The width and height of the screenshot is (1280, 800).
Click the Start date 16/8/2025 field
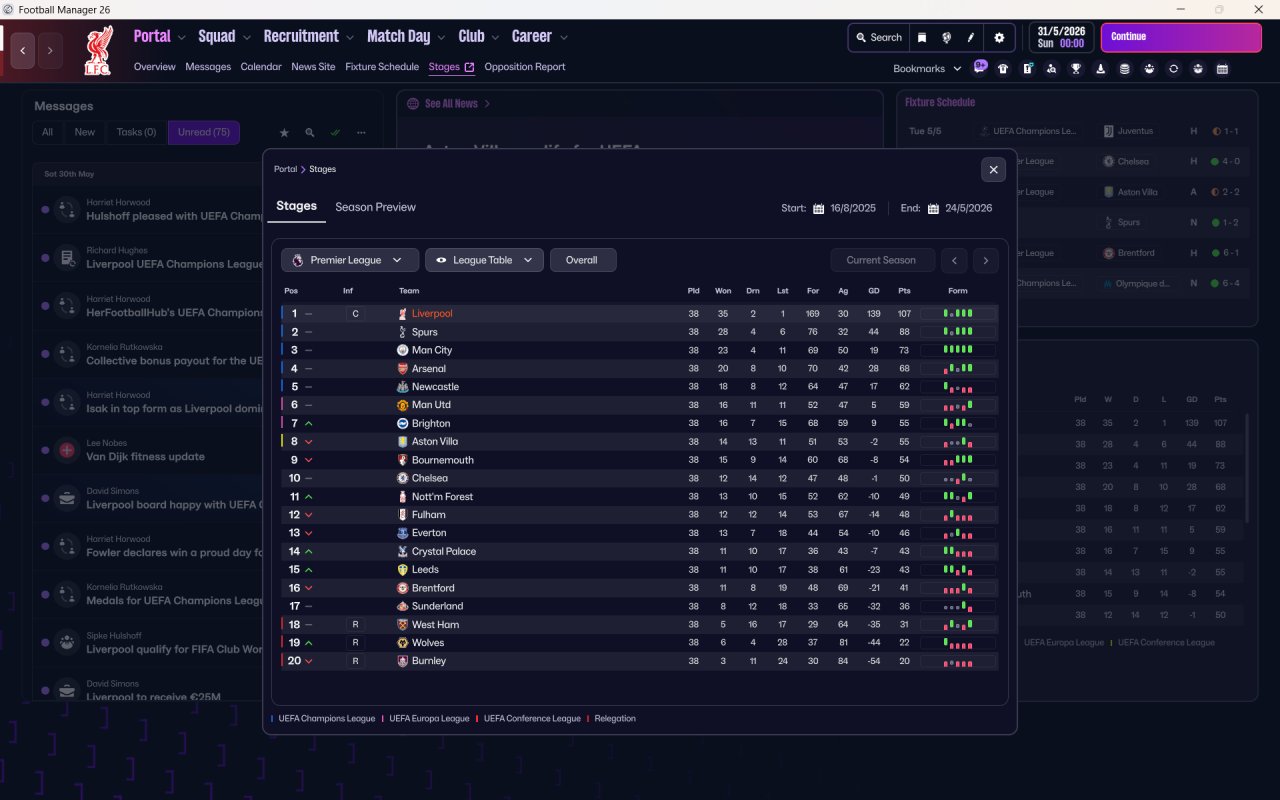pyautogui.click(x=852, y=209)
